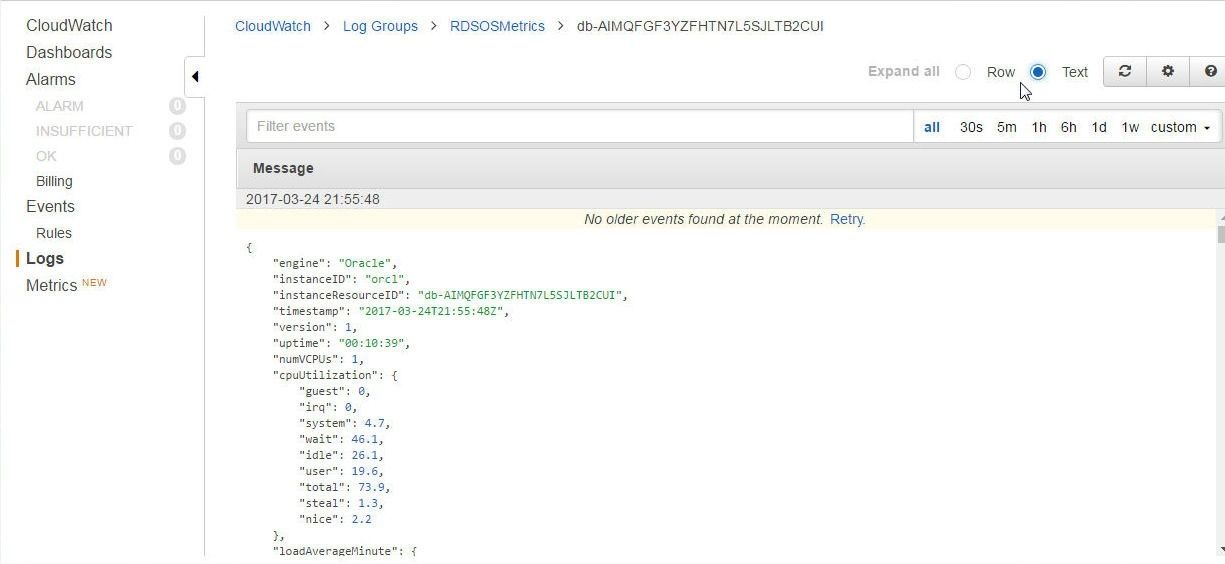Collapse the sidebar with the arrow tab

195,76
